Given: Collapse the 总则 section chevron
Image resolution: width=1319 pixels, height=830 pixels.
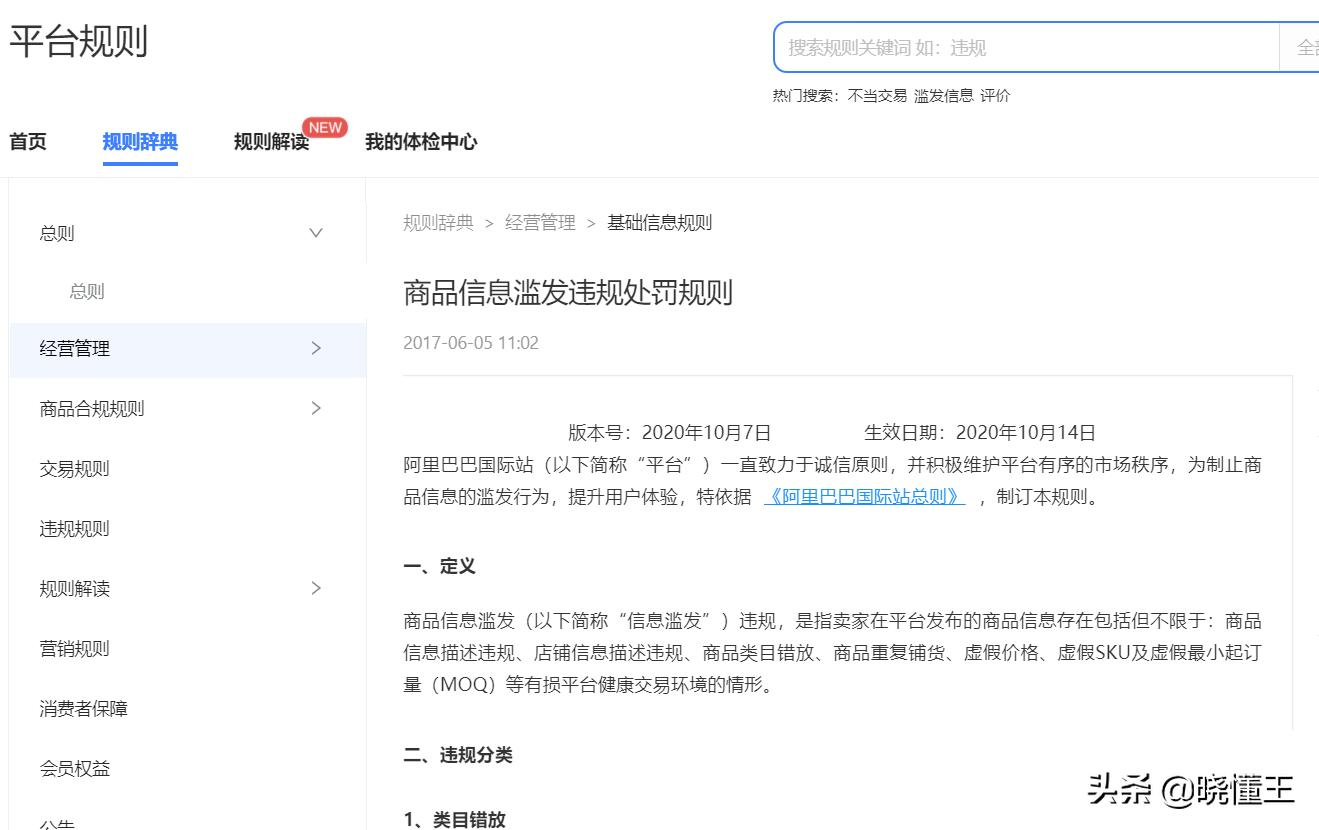Looking at the screenshot, I should coord(315,232).
